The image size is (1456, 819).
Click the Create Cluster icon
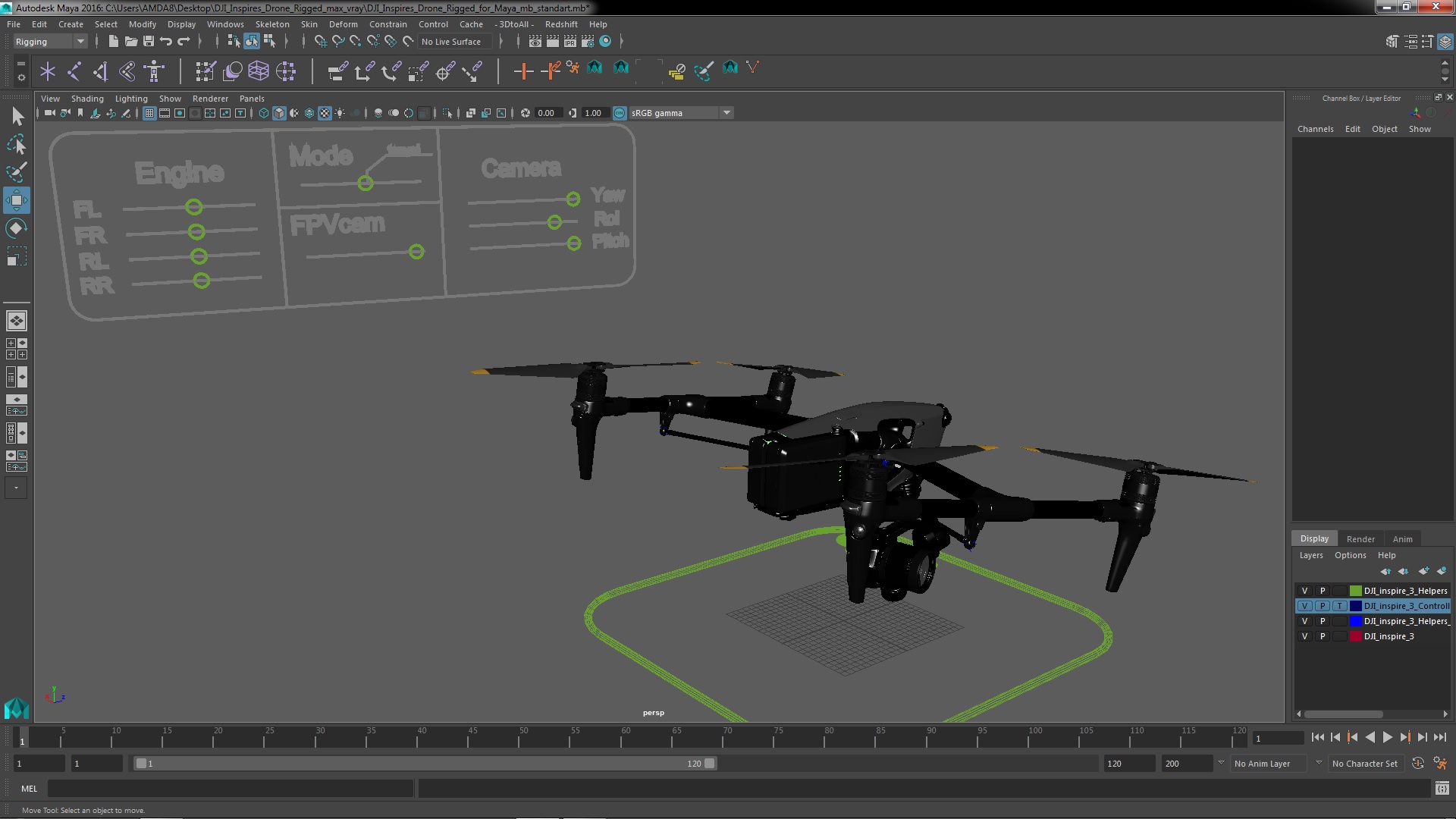coord(286,71)
